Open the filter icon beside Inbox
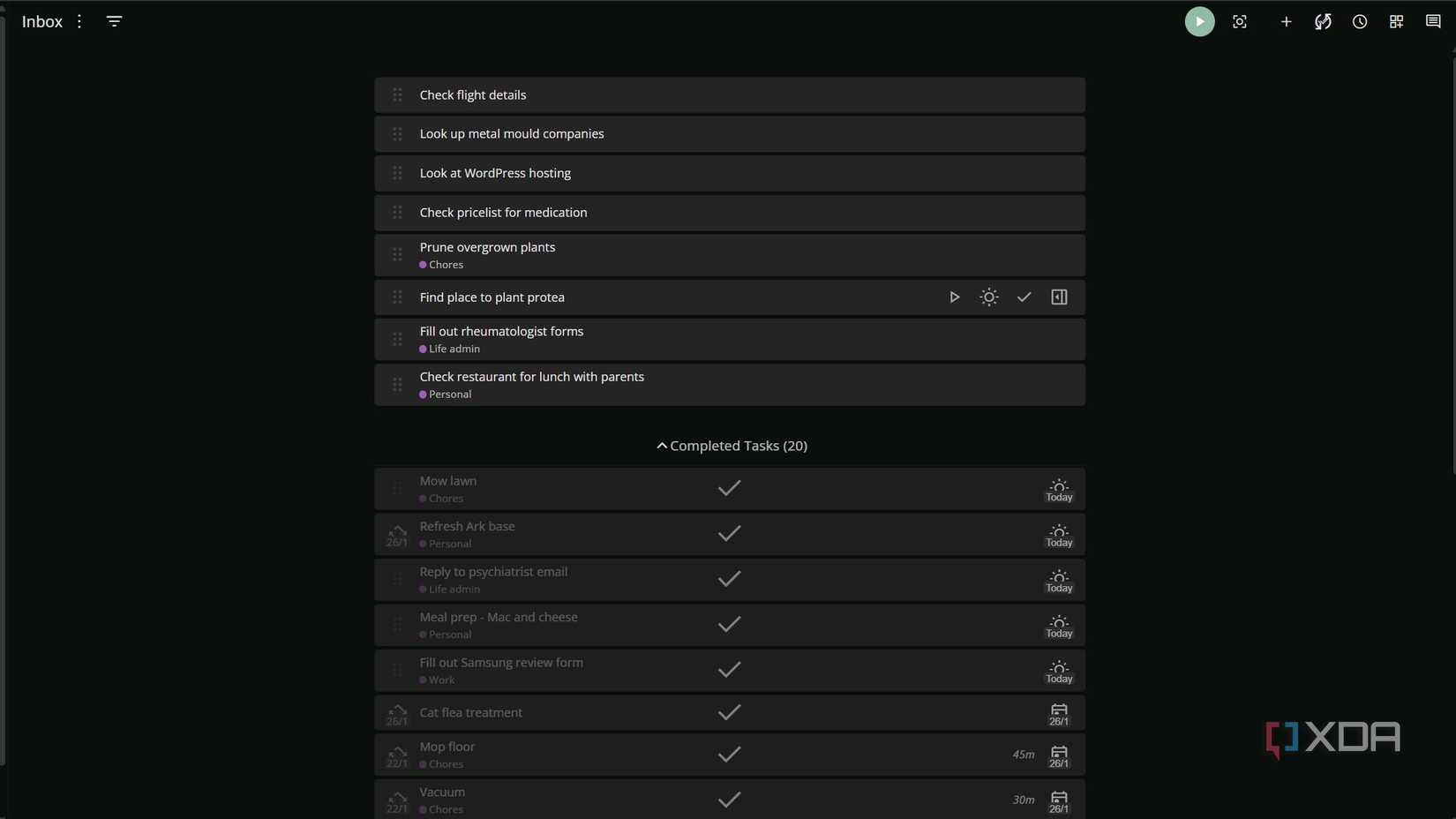Viewport: 1456px width, 819px height. (114, 21)
